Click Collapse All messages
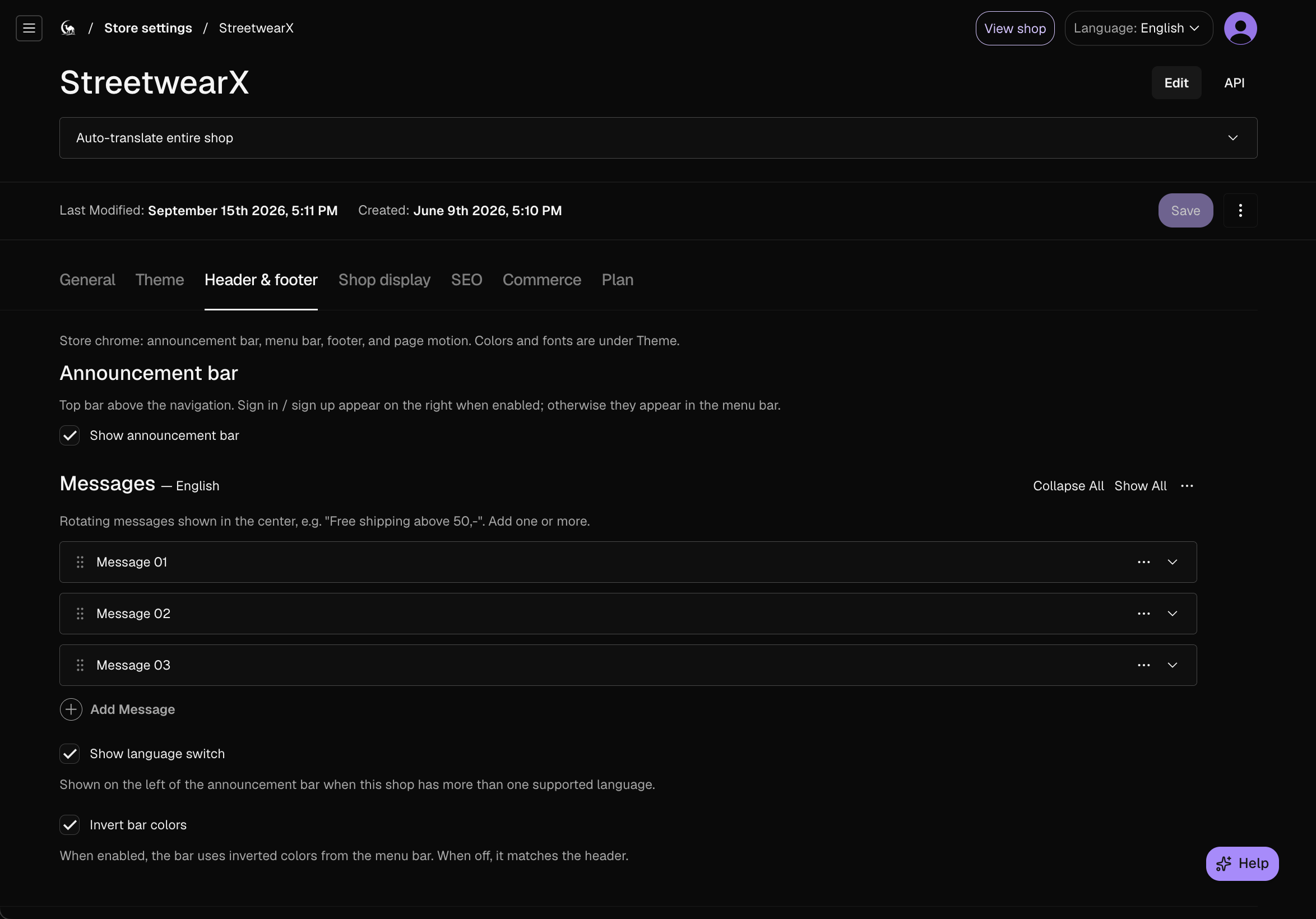The width and height of the screenshot is (1316, 919). (1068, 486)
